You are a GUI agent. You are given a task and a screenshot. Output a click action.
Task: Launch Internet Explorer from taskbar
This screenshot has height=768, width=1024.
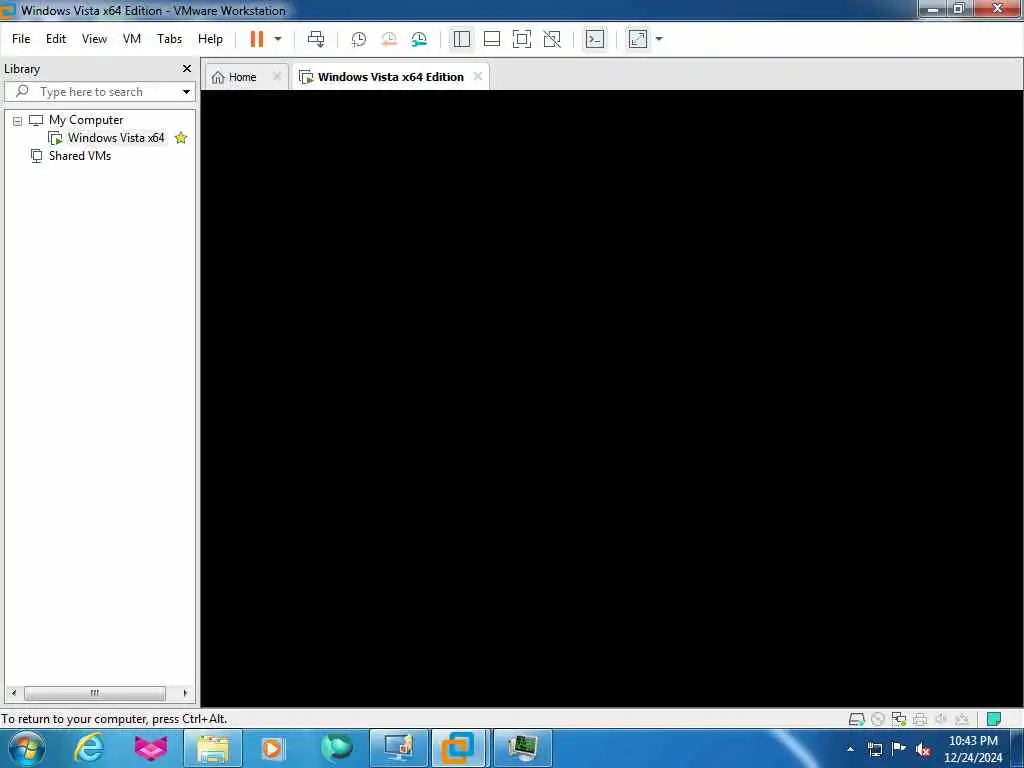click(89, 748)
